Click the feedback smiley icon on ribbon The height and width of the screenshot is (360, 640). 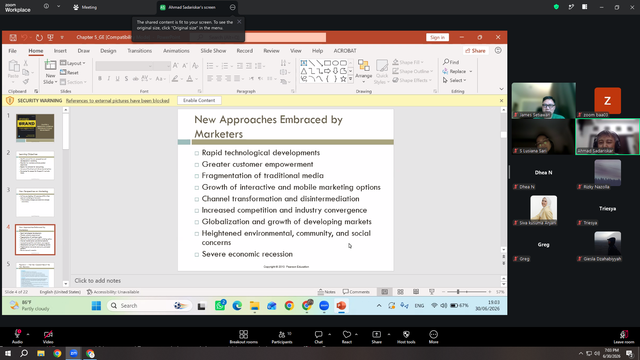click(498, 51)
